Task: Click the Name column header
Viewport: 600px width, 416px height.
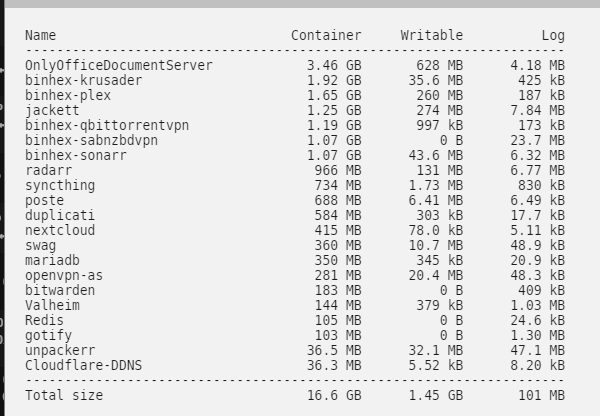Action: (x=41, y=35)
